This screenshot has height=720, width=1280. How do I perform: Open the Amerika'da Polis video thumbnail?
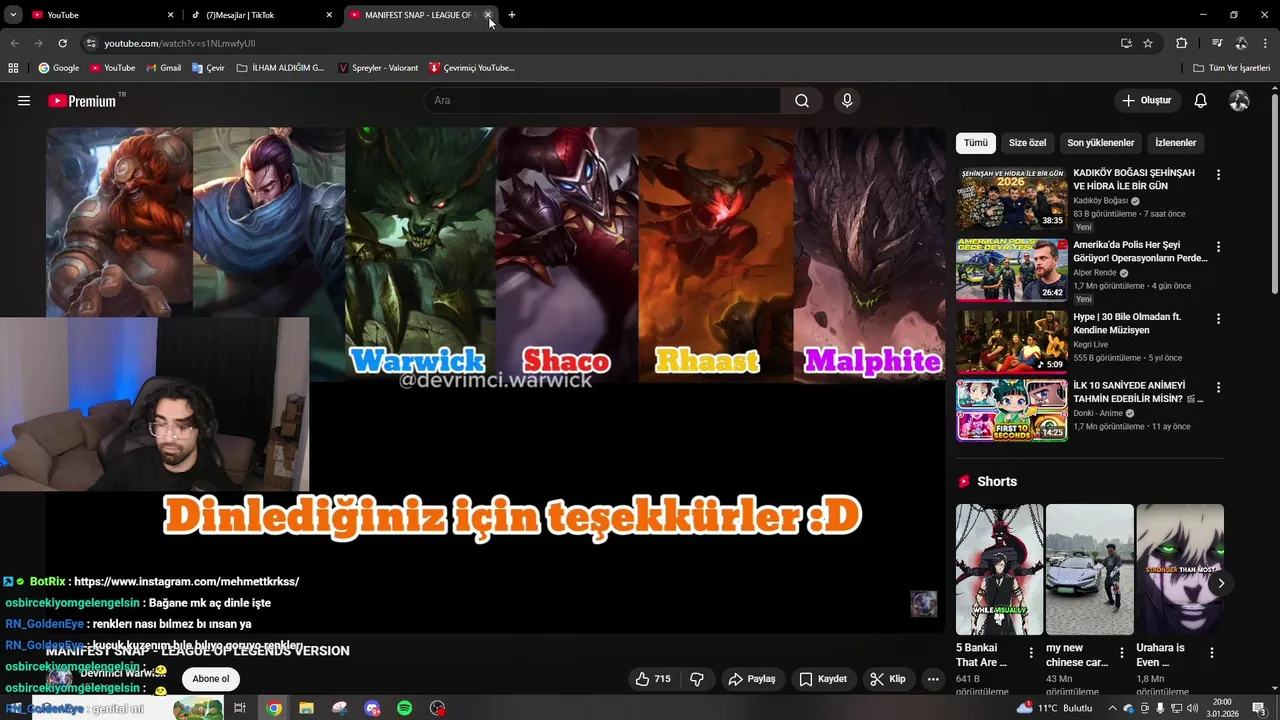pos(1011,270)
